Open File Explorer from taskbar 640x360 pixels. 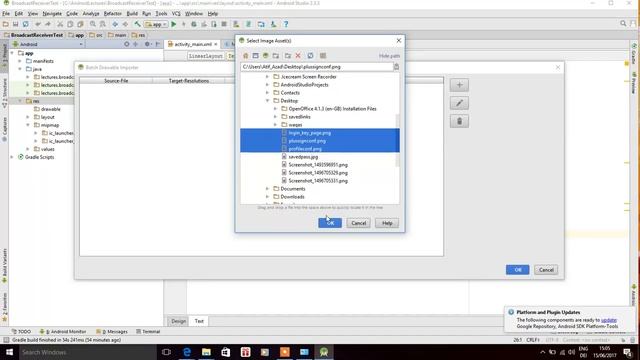point(206,352)
